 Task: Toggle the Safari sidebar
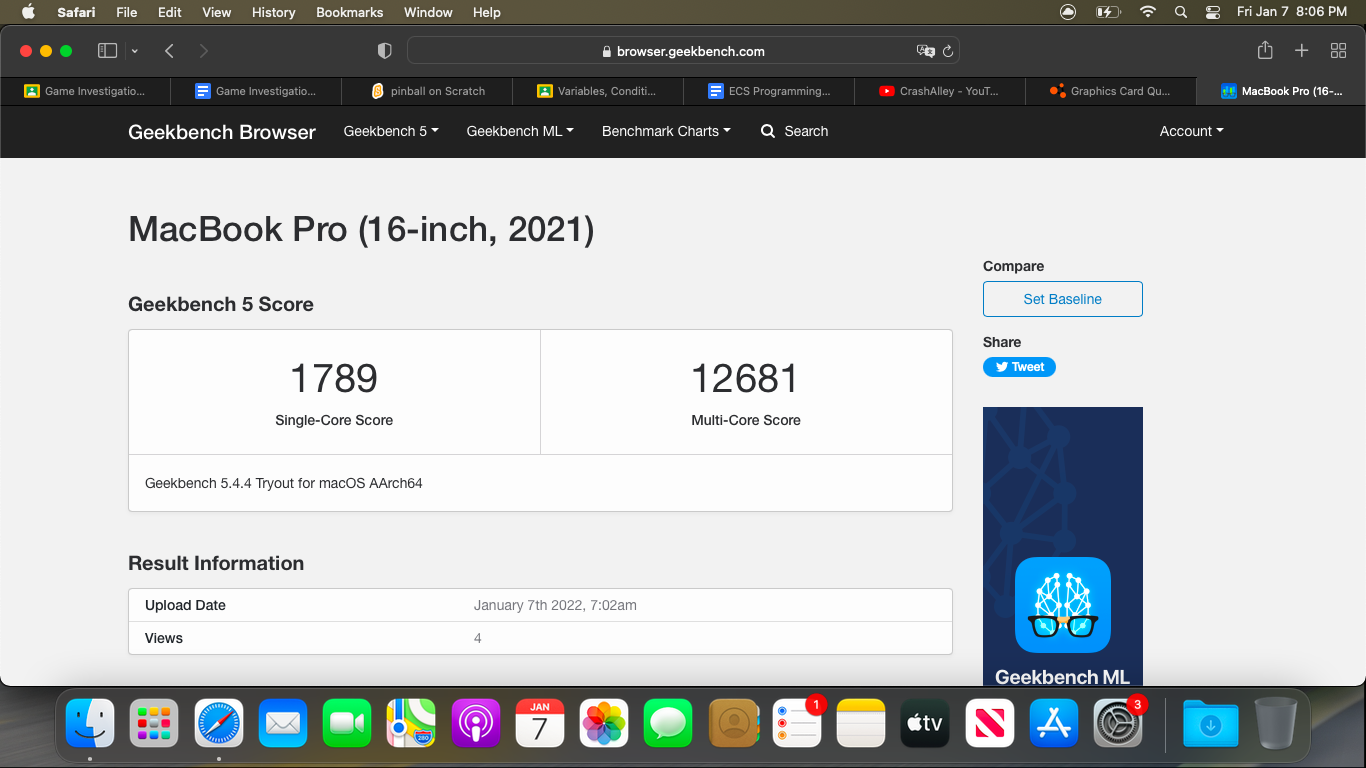tap(108, 51)
